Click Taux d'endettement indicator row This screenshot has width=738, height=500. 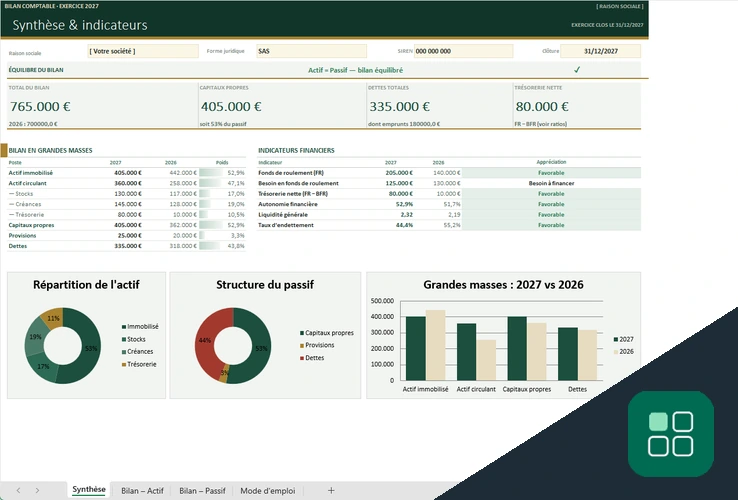286,225
